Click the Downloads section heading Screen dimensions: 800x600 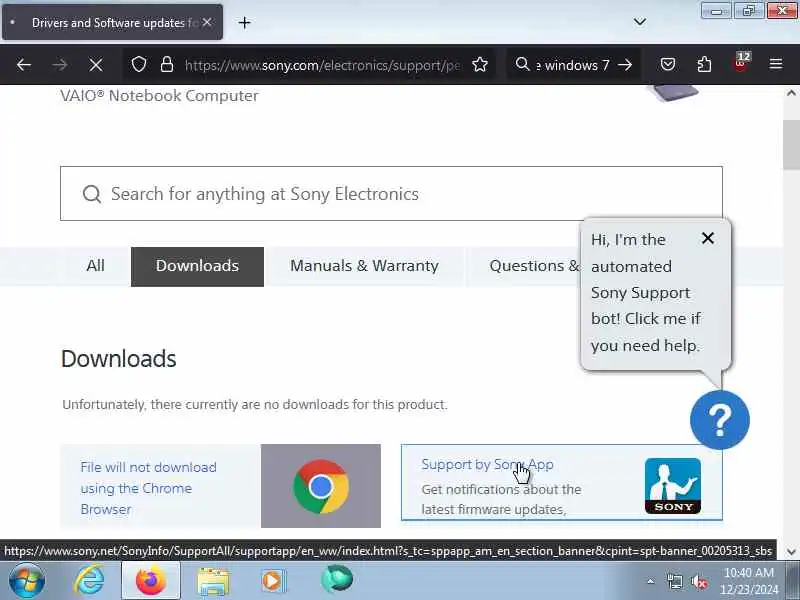tap(118, 359)
